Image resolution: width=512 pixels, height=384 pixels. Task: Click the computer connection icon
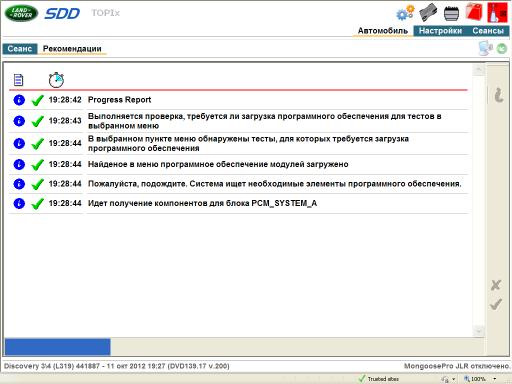coord(485,48)
